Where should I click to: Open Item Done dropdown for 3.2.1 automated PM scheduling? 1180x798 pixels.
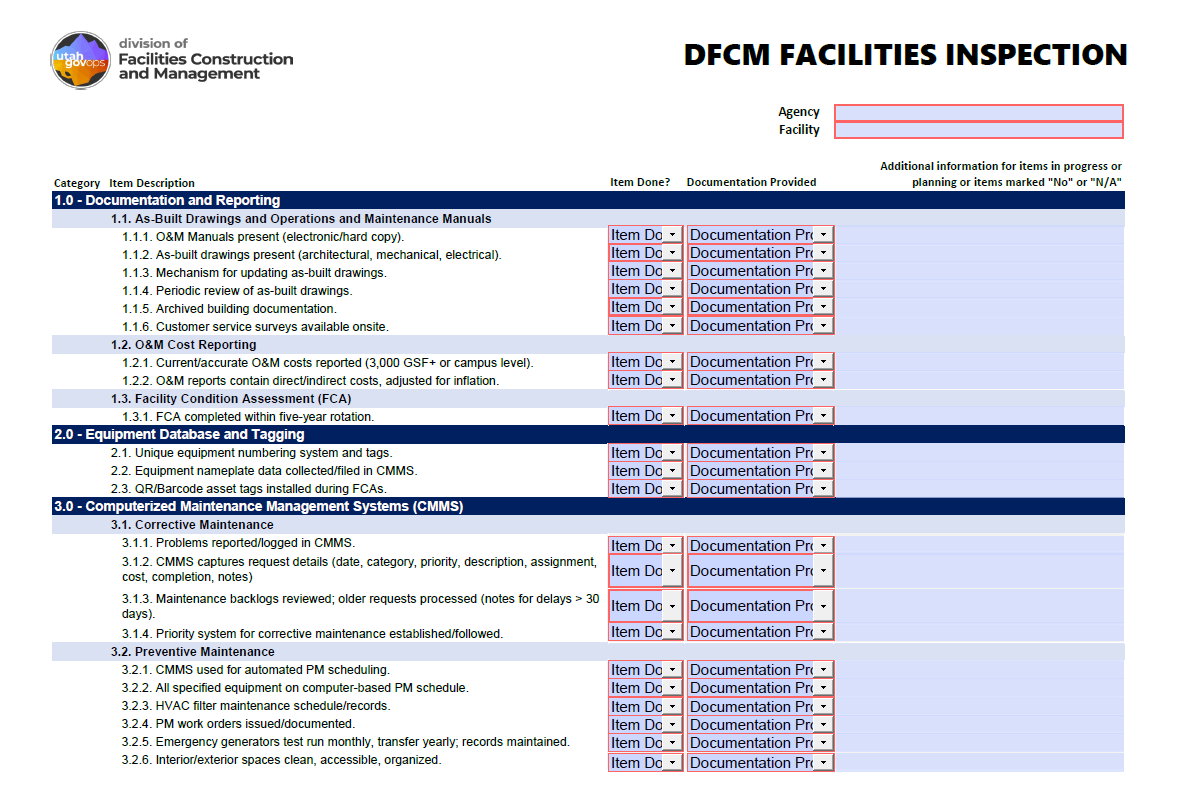[646, 670]
